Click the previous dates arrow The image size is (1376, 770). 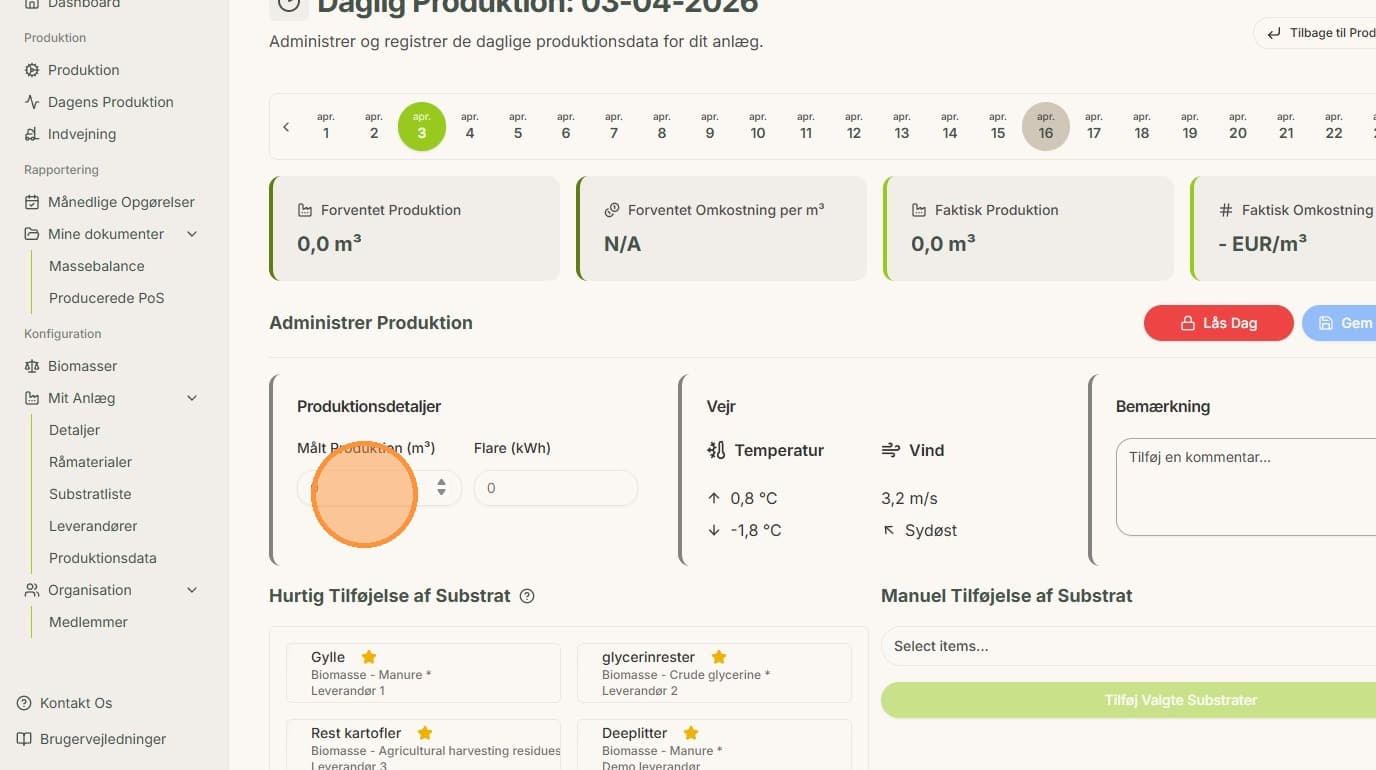click(286, 127)
